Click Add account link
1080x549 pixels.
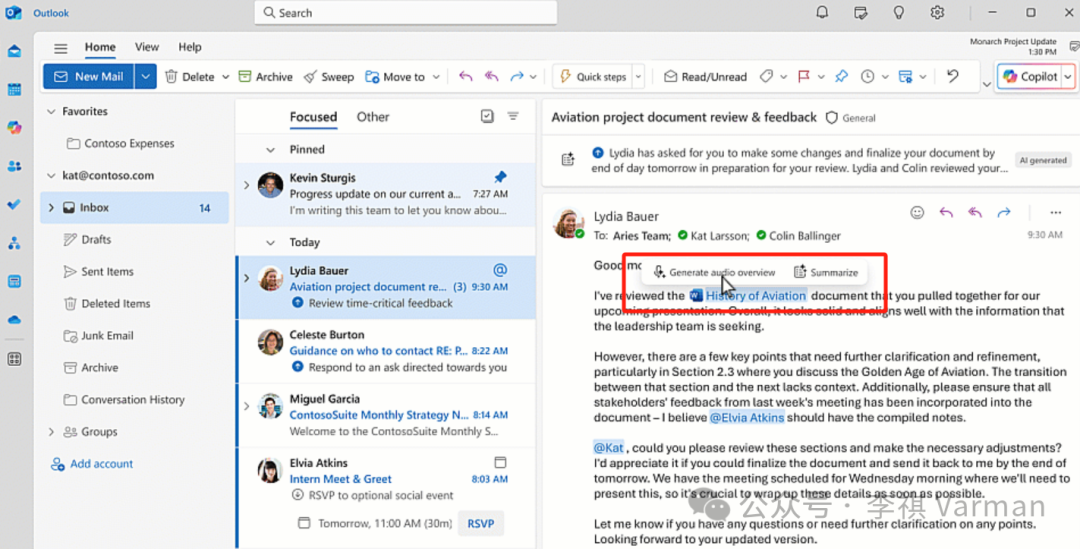point(92,464)
